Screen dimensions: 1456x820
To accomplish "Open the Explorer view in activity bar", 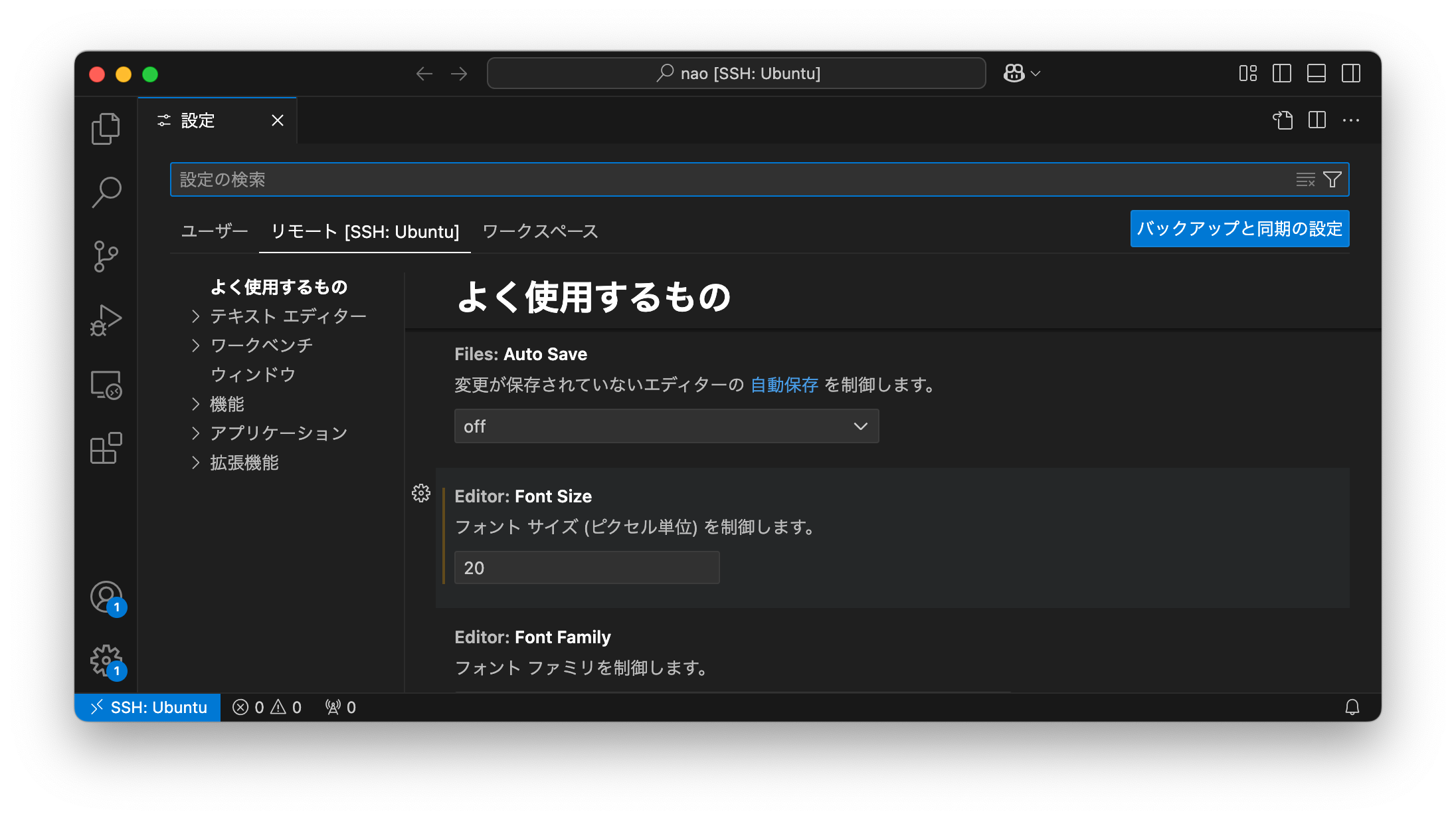I will pyautogui.click(x=106, y=128).
